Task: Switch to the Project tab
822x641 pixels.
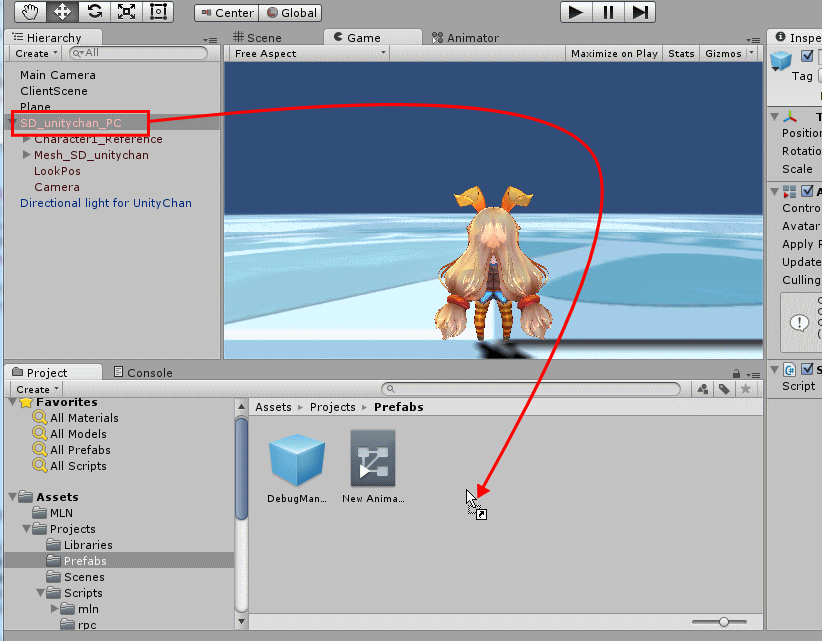Action: [x=53, y=372]
